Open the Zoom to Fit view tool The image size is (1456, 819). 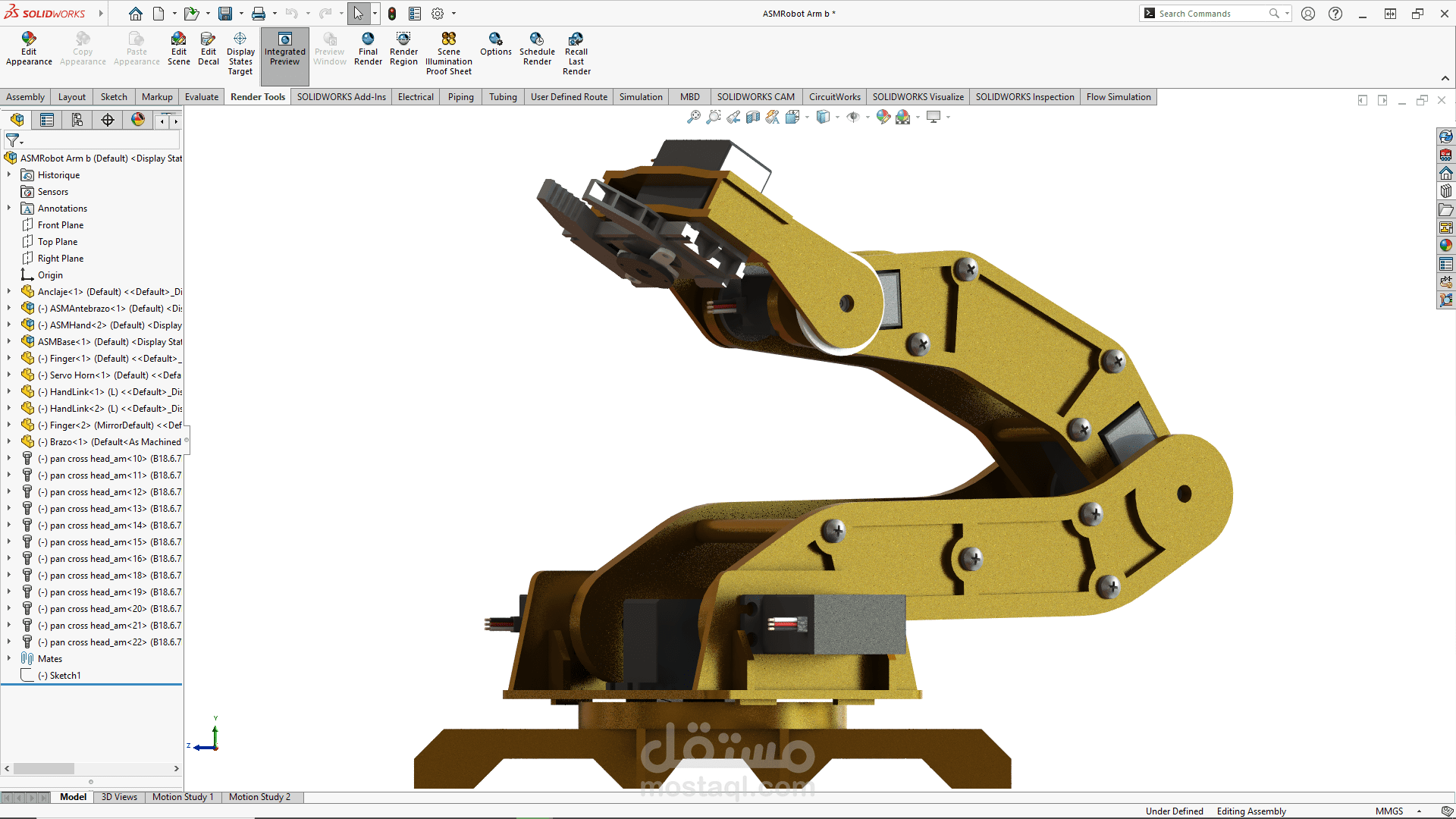pyautogui.click(x=693, y=117)
